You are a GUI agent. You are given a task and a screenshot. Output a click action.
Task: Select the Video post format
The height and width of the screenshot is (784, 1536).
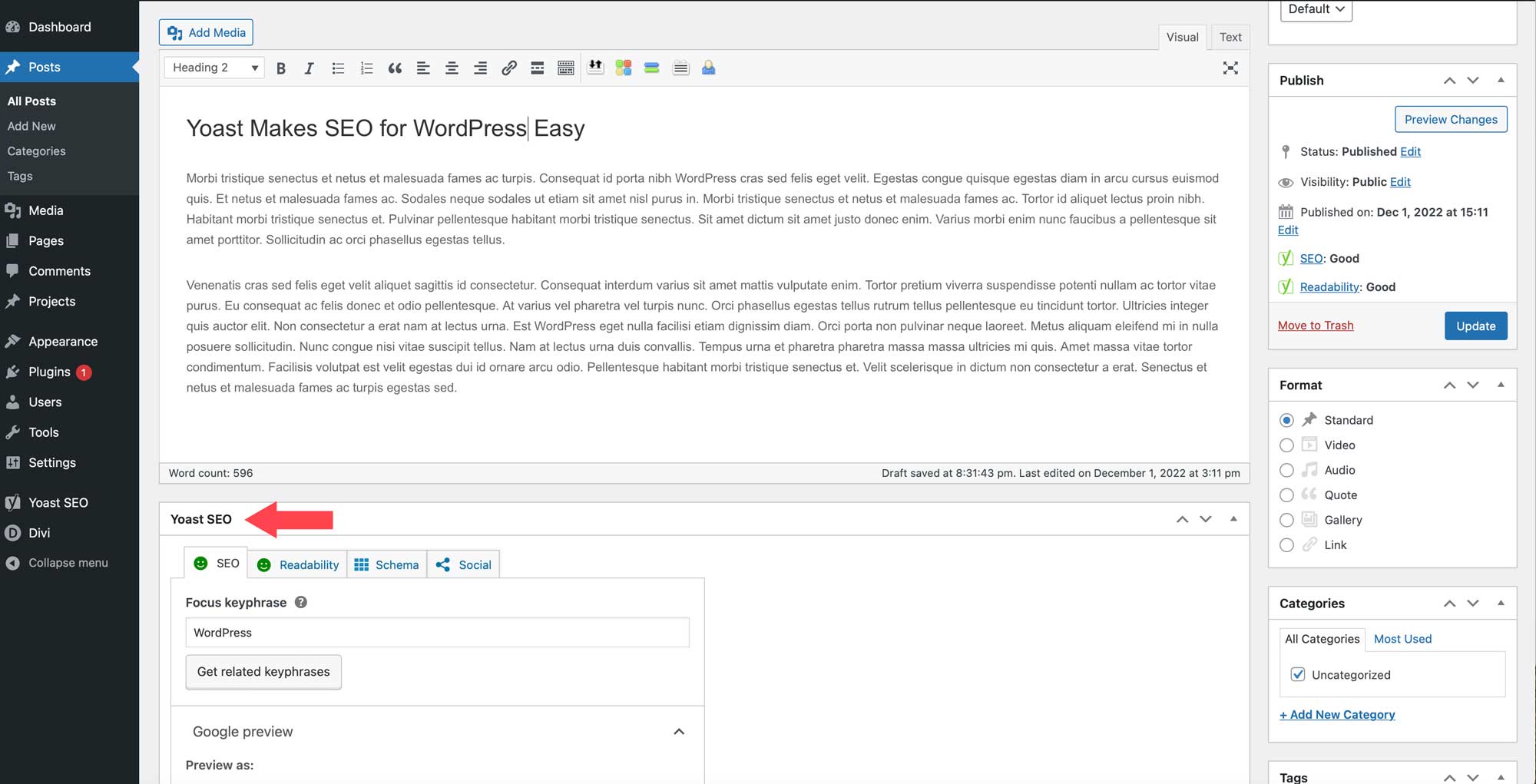pyautogui.click(x=1286, y=445)
